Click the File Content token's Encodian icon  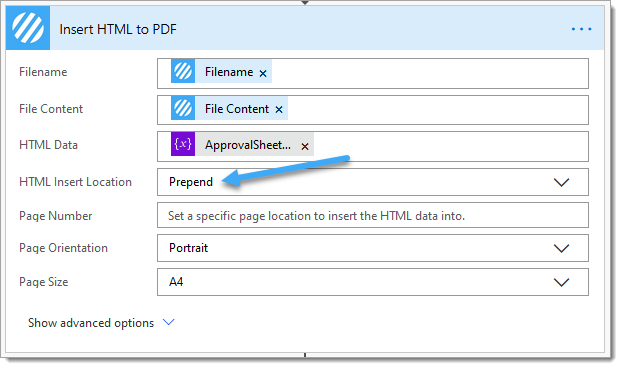pyautogui.click(x=183, y=108)
